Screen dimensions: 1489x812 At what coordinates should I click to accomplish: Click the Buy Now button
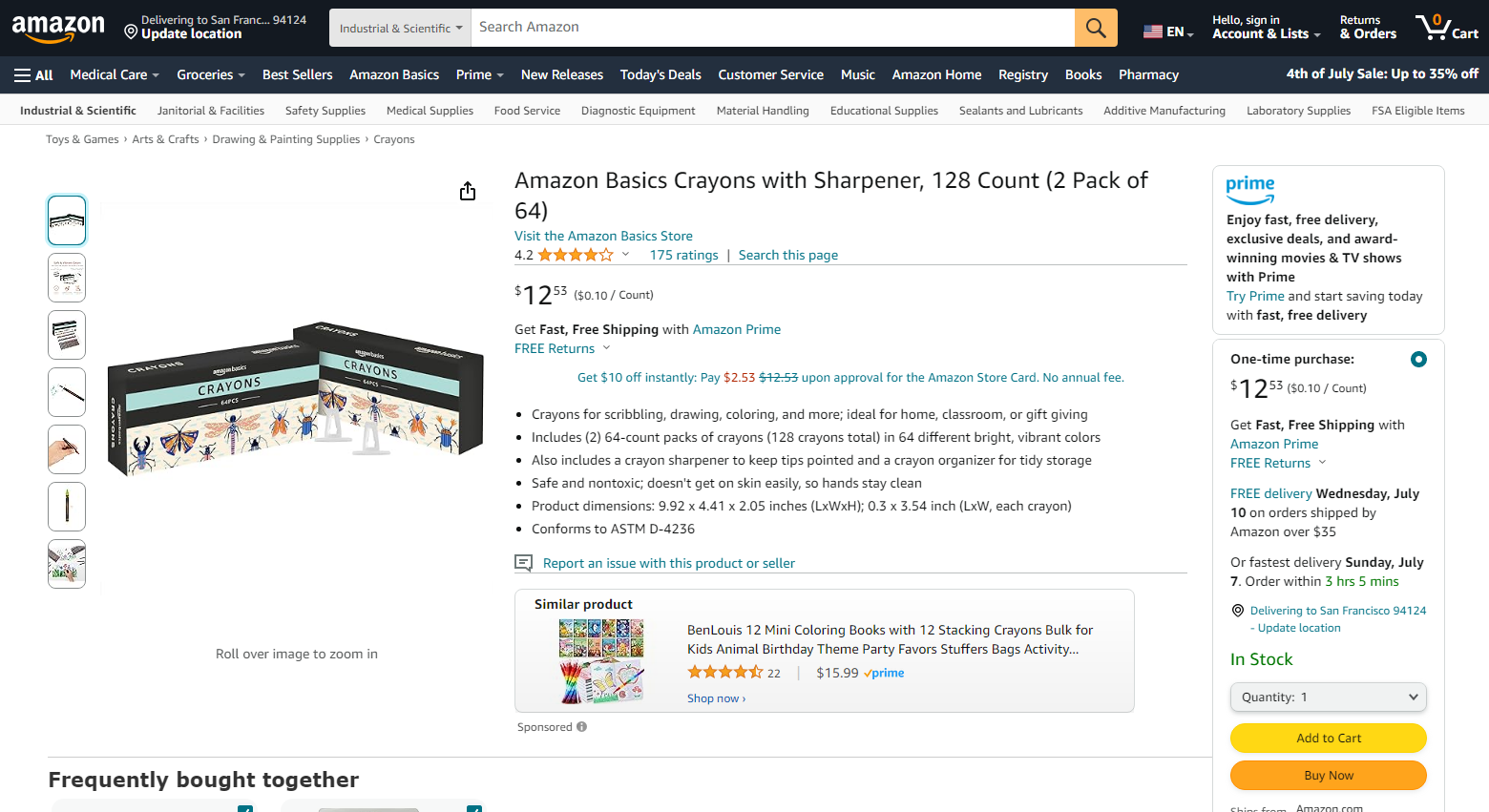[x=1328, y=776]
